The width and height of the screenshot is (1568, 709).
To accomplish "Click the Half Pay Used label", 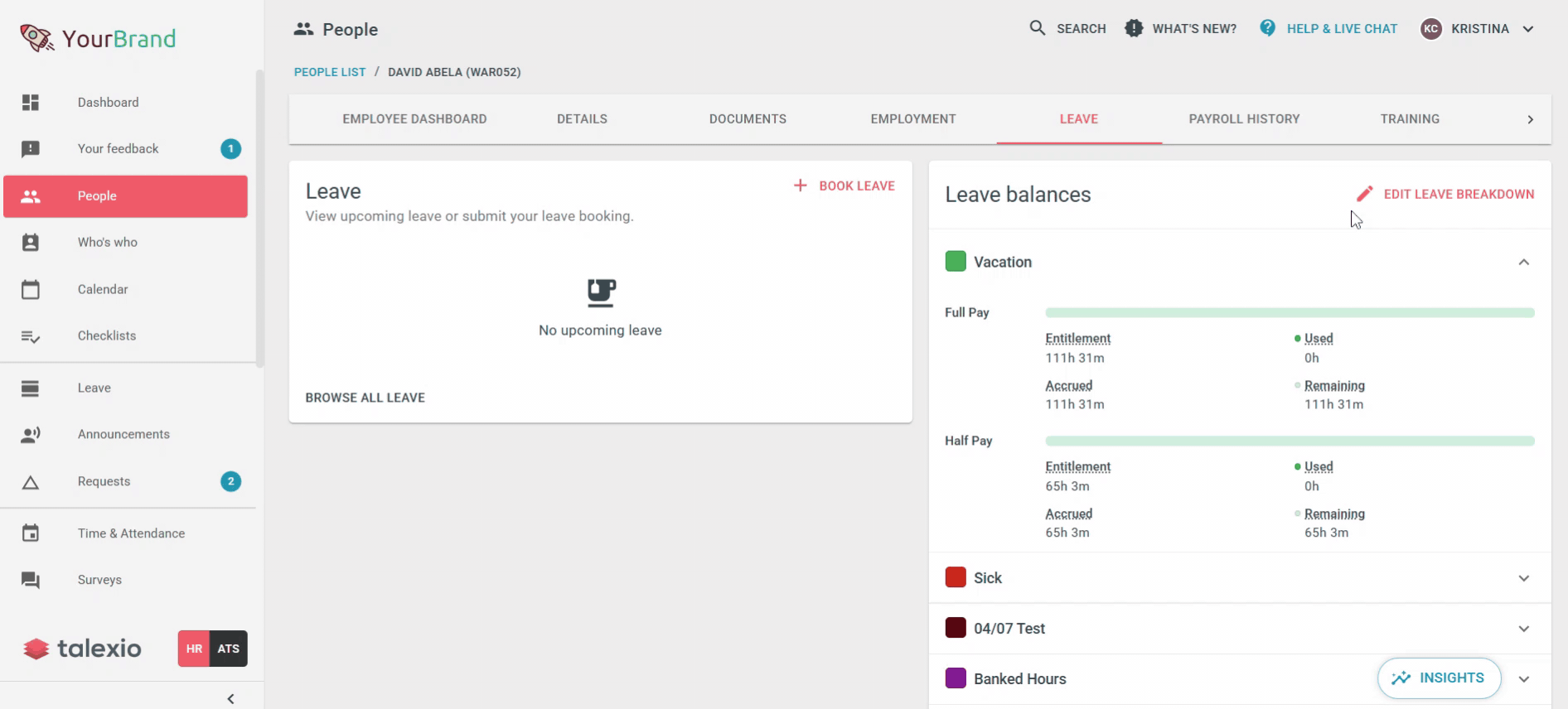I will point(1319,467).
